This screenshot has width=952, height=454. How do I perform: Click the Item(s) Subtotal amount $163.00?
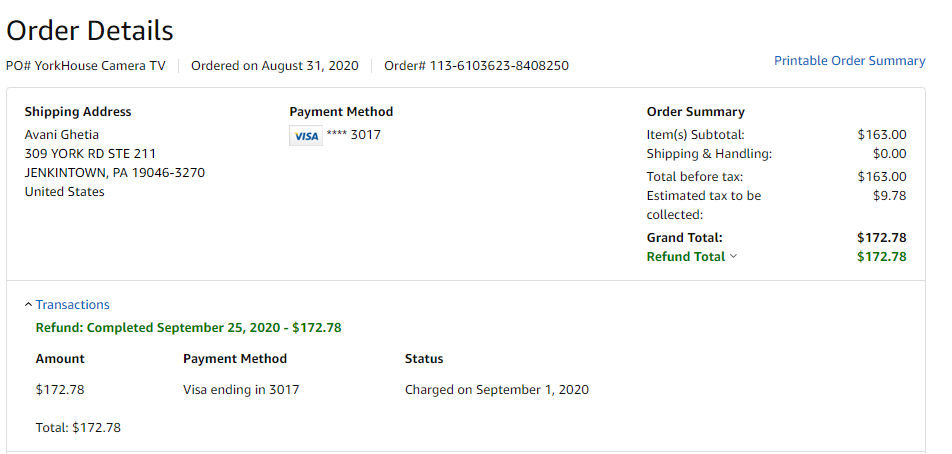coord(881,135)
